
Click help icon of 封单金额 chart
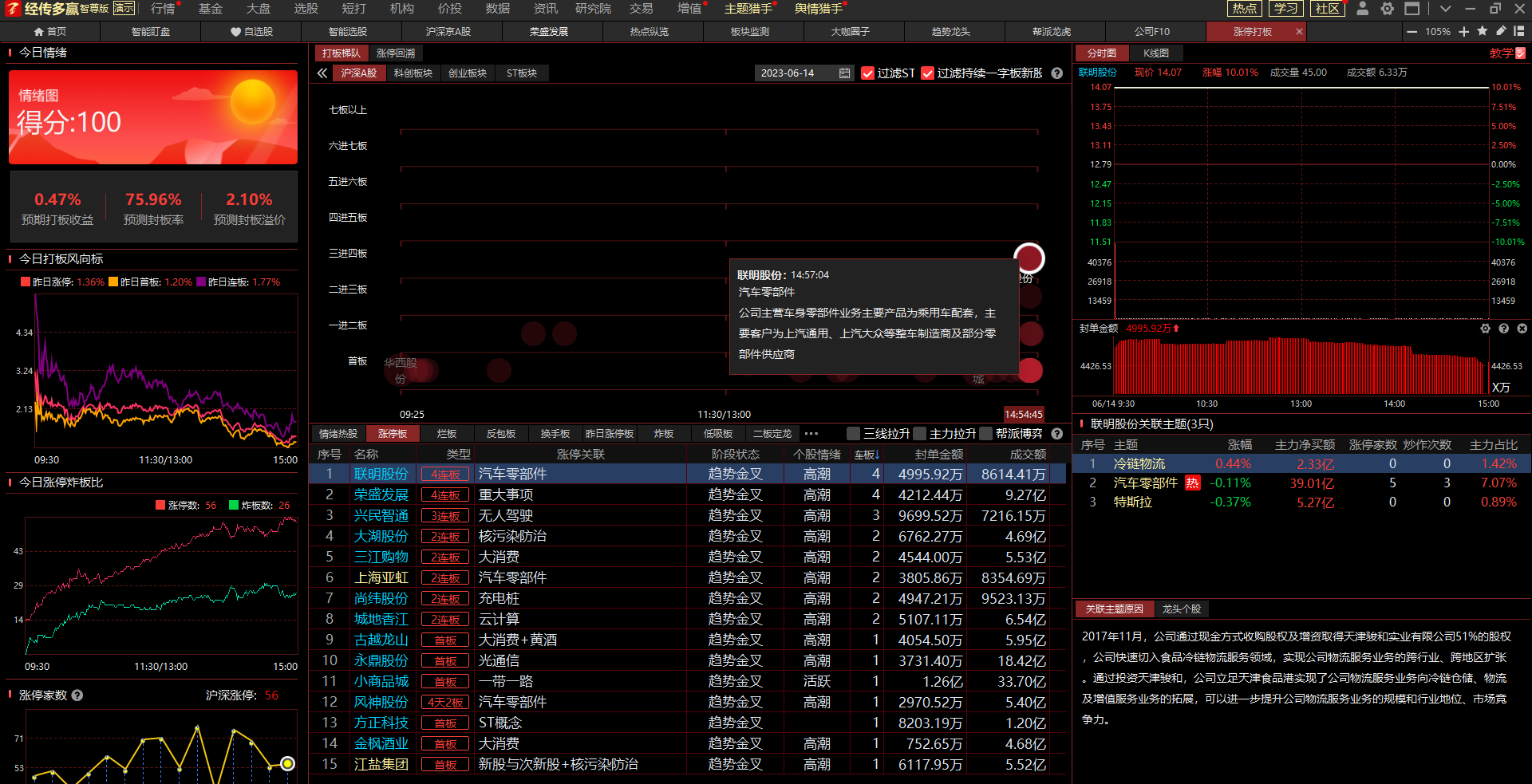click(1504, 329)
